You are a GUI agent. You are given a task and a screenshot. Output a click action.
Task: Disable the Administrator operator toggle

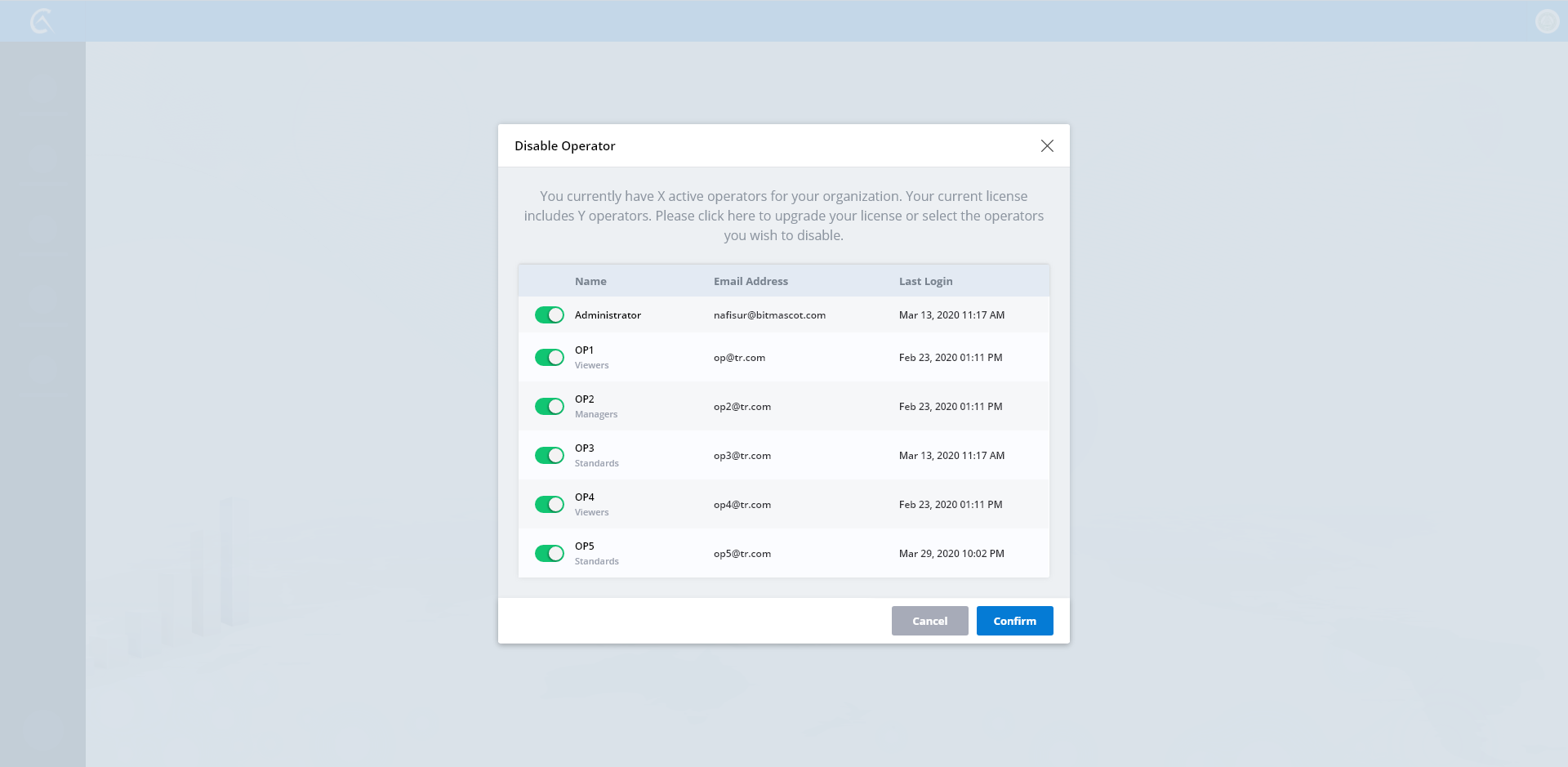tap(550, 315)
